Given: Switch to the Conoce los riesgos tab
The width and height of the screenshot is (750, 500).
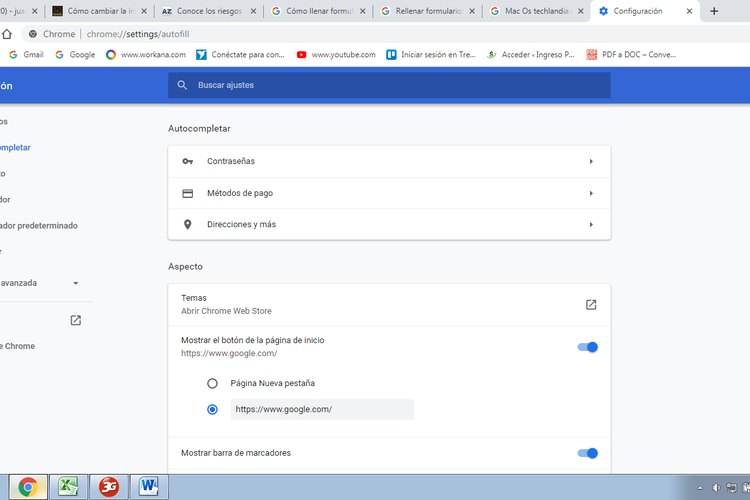Looking at the screenshot, I should [209, 11].
